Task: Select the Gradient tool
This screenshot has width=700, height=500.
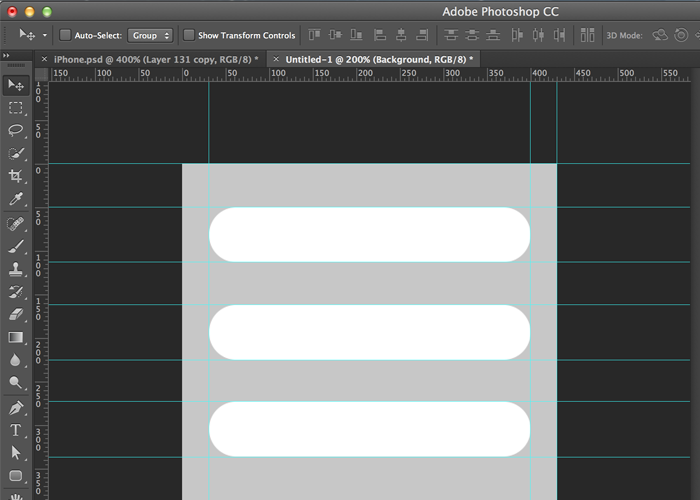Action: click(16, 337)
